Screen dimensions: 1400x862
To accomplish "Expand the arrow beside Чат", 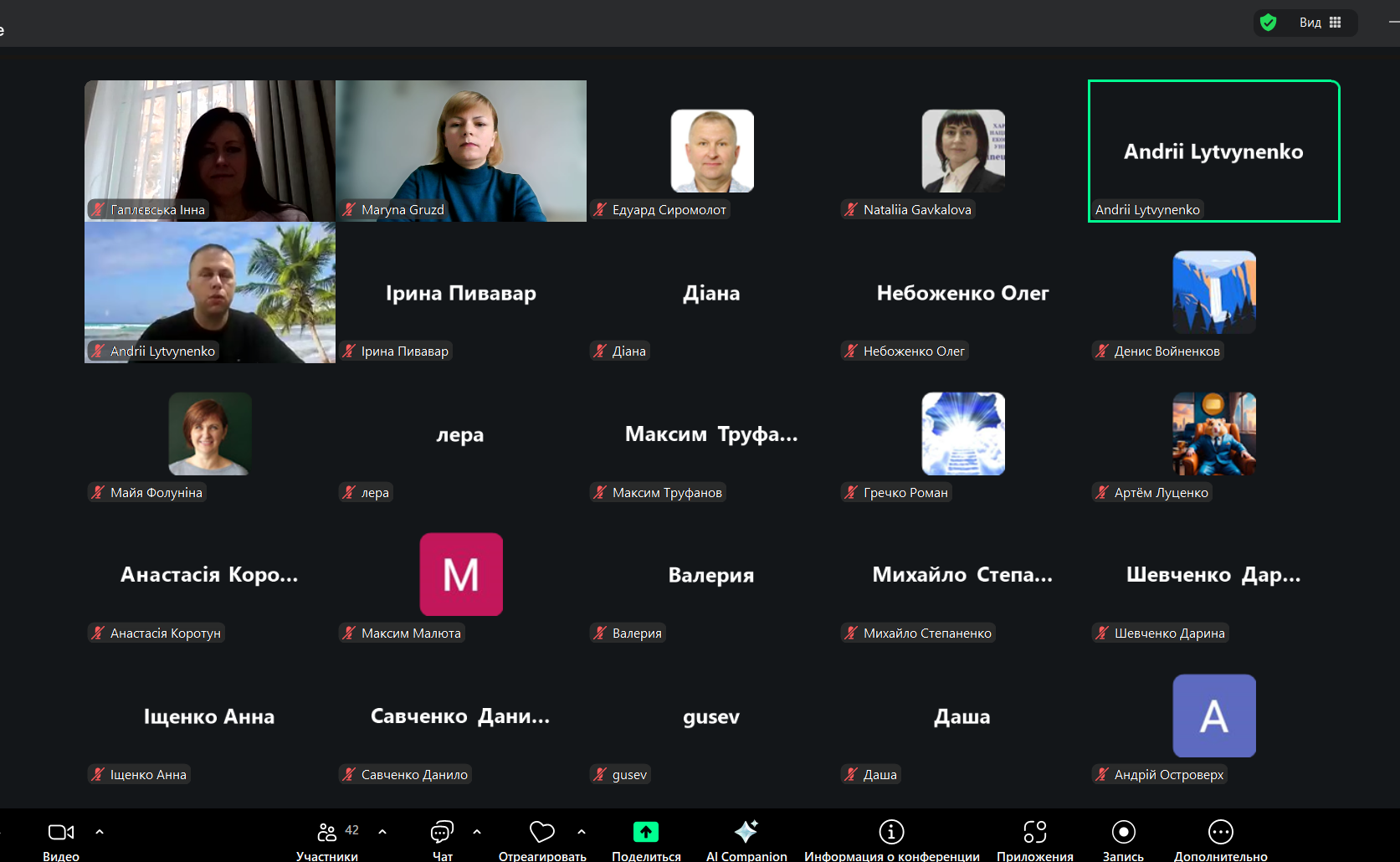I will (477, 832).
